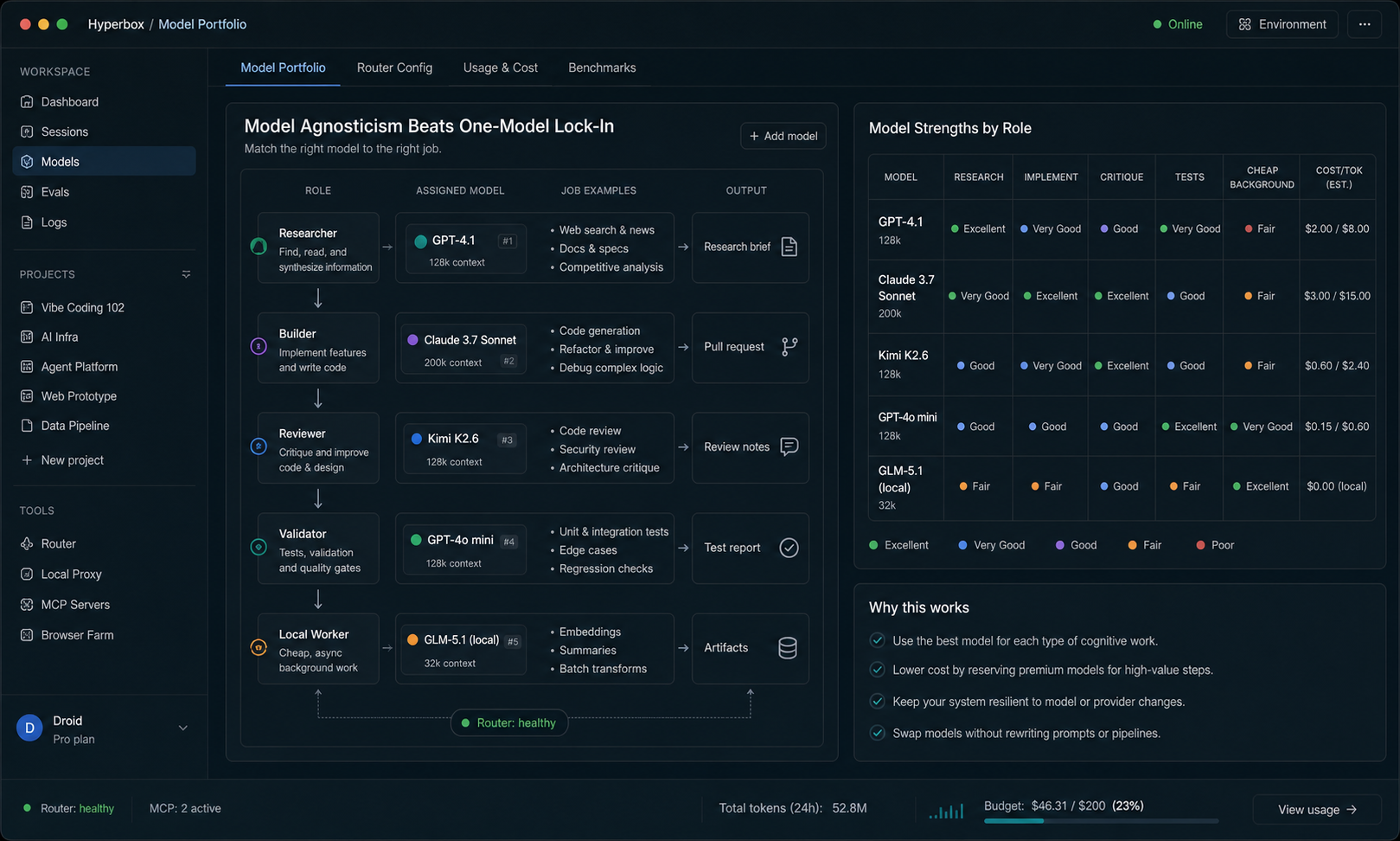1400x841 pixels.
Task: Open the Router tool icon
Action: click(x=27, y=543)
